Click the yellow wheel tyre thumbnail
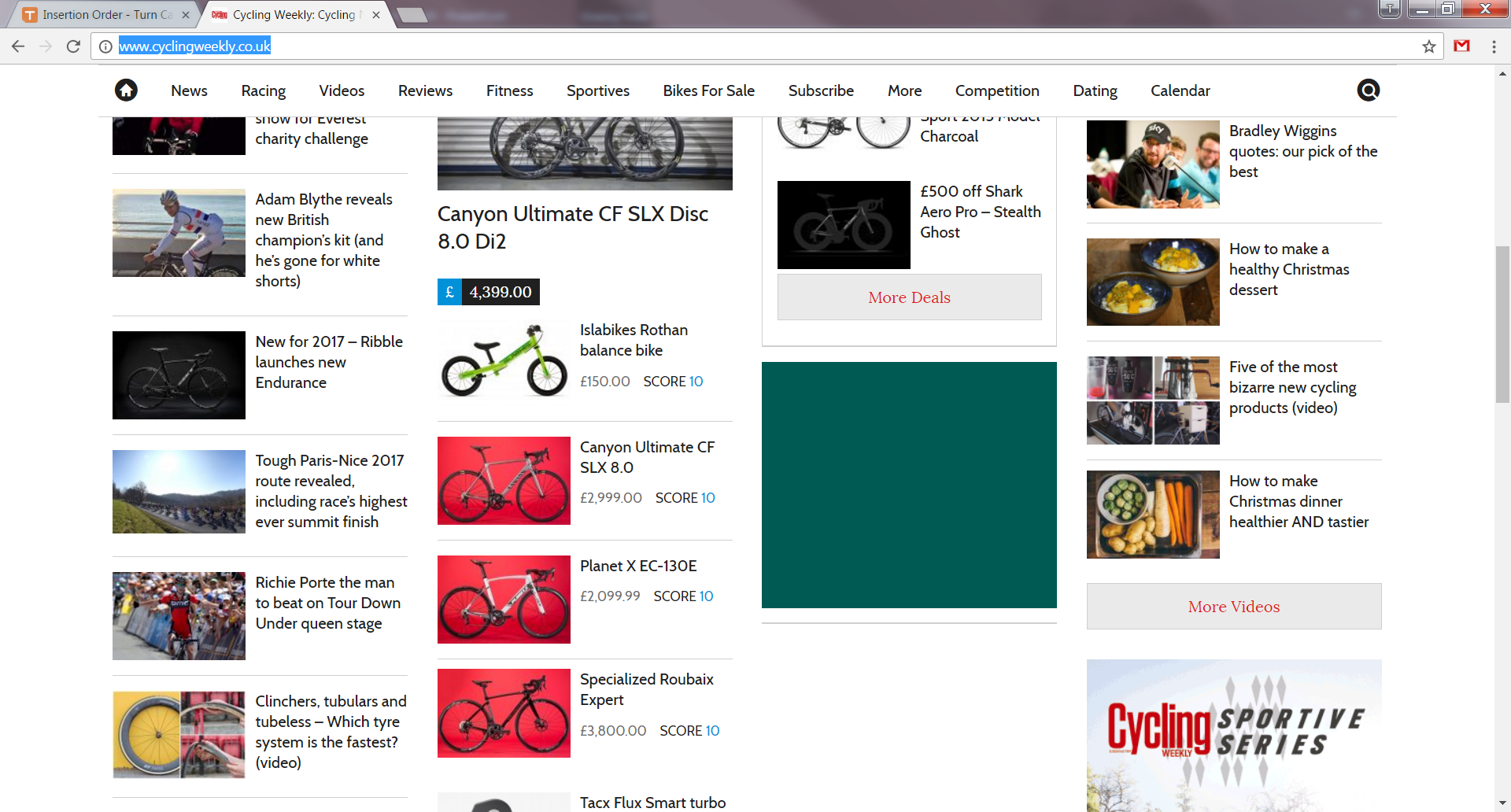 [x=179, y=735]
